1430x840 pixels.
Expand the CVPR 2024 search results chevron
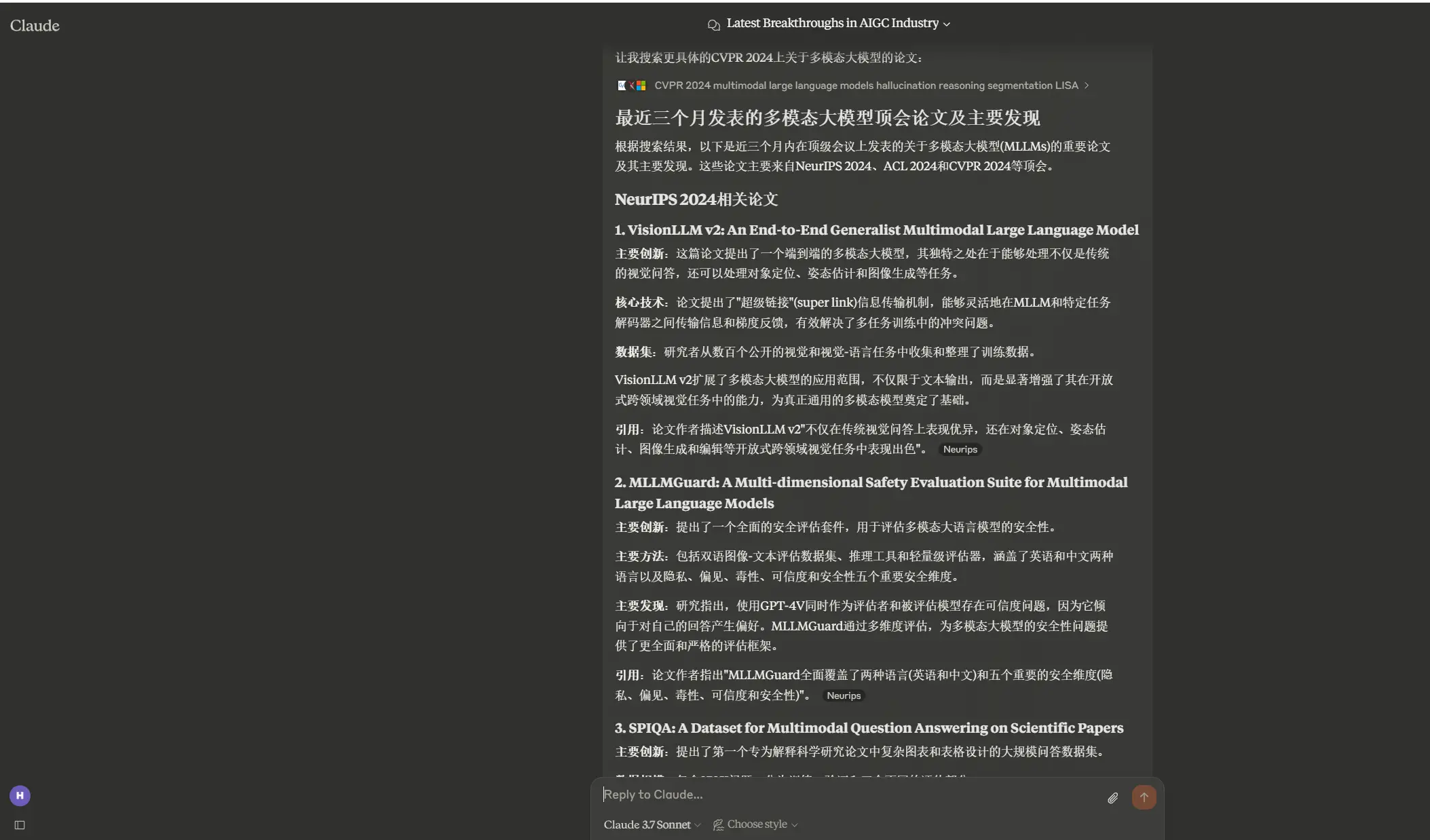(x=1087, y=85)
